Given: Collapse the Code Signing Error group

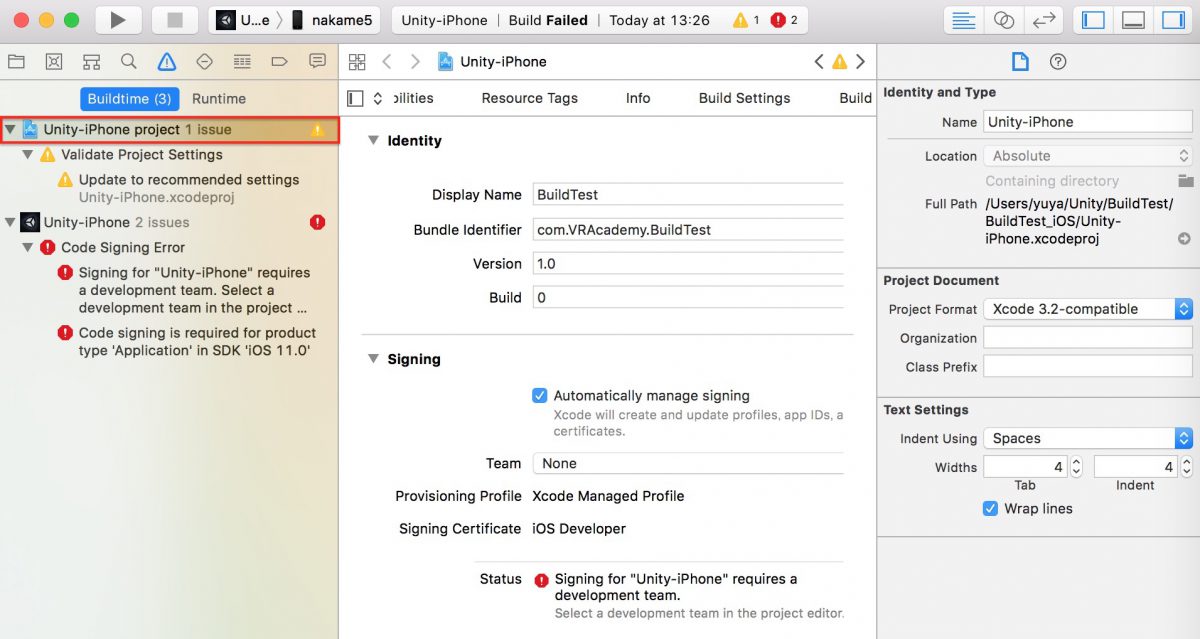Looking at the screenshot, I should coord(28,247).
